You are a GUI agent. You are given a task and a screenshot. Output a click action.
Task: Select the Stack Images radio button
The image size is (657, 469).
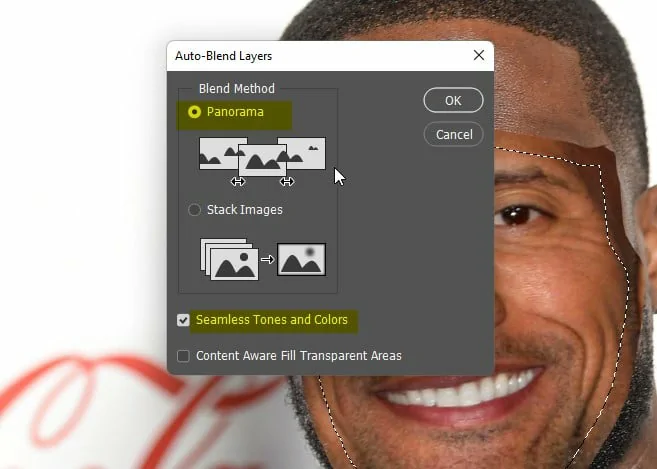tap(194, 210)
